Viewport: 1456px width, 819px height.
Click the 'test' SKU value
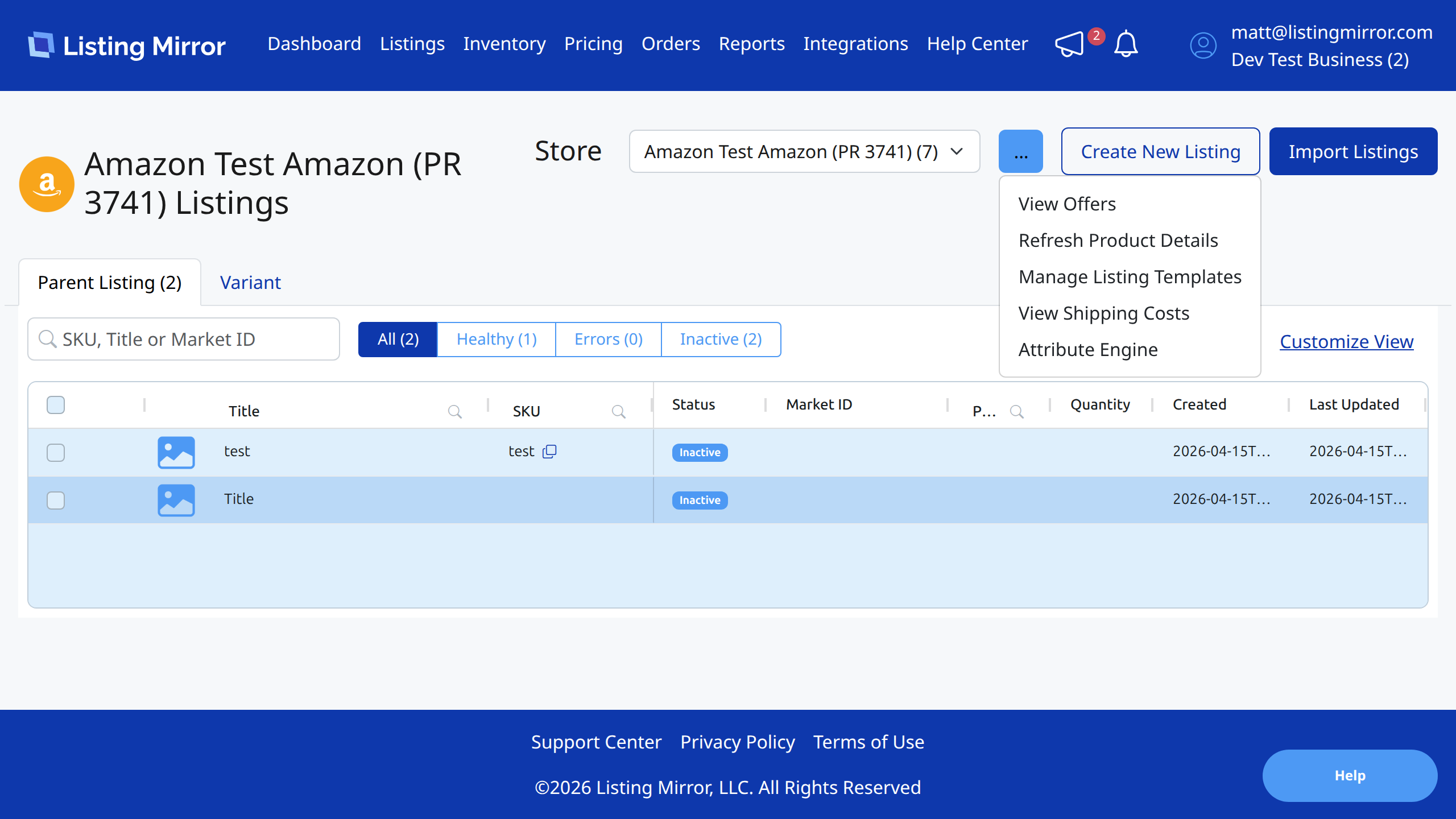coord(522,451)
